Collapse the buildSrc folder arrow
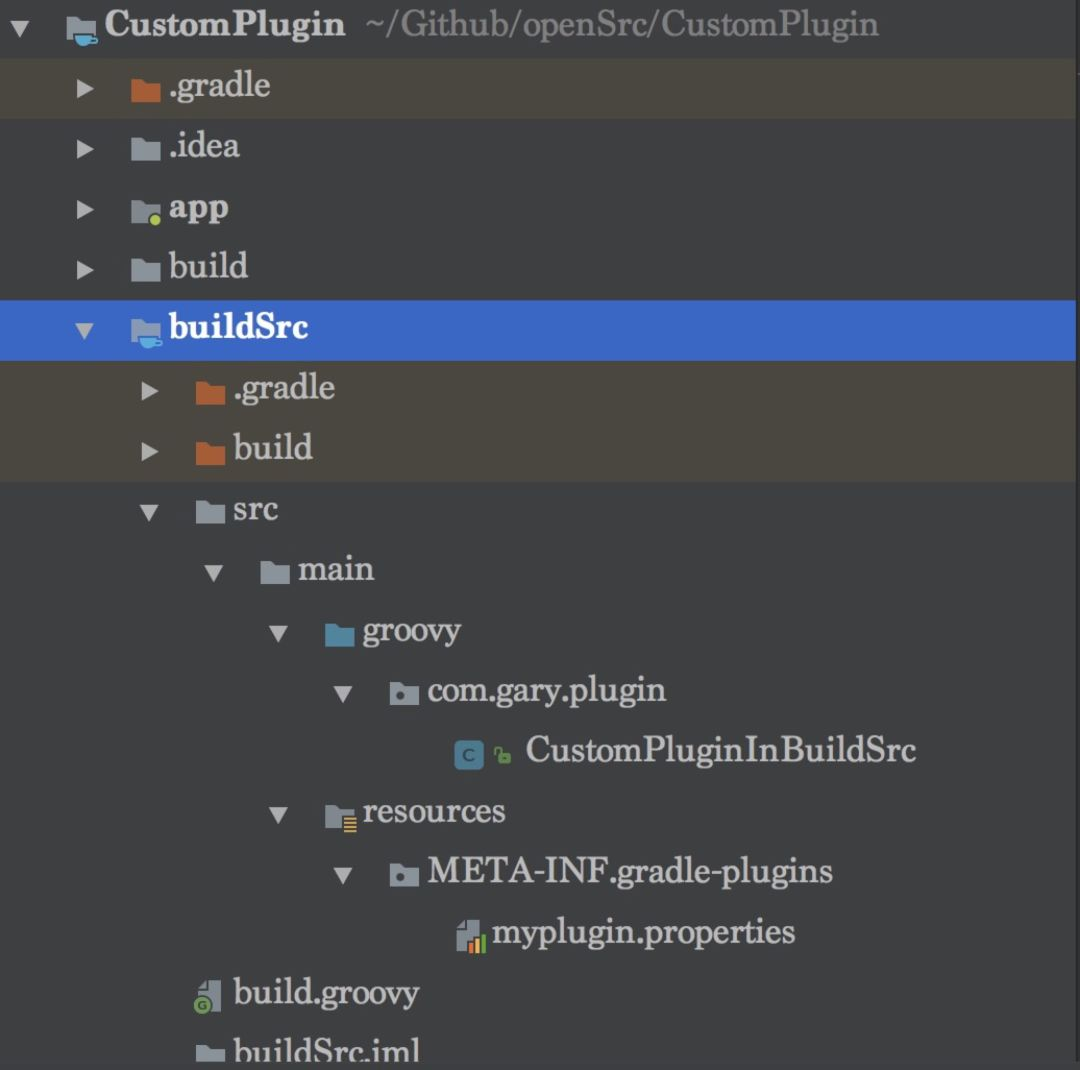The width and height of the screenshot is (1080, 1070). (85, 331)
